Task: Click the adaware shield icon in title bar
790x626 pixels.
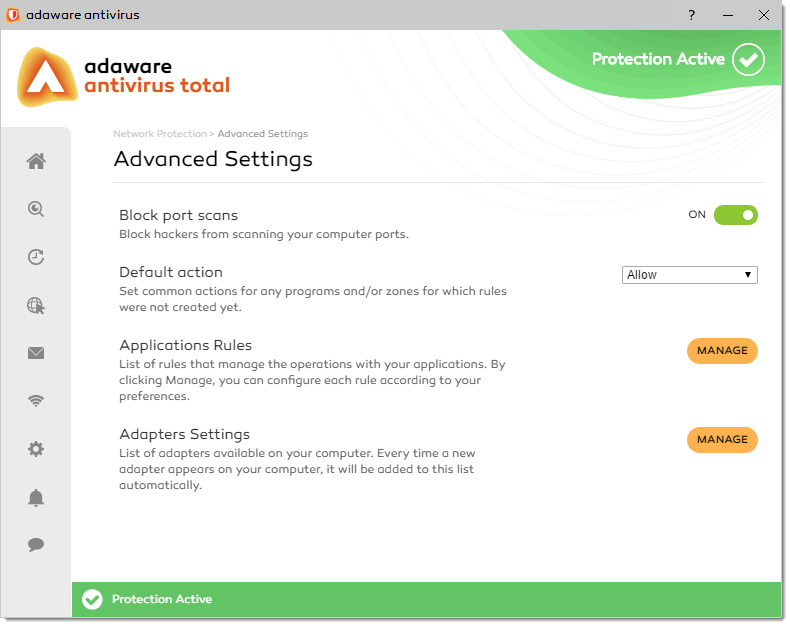Action: click(13, 15)
